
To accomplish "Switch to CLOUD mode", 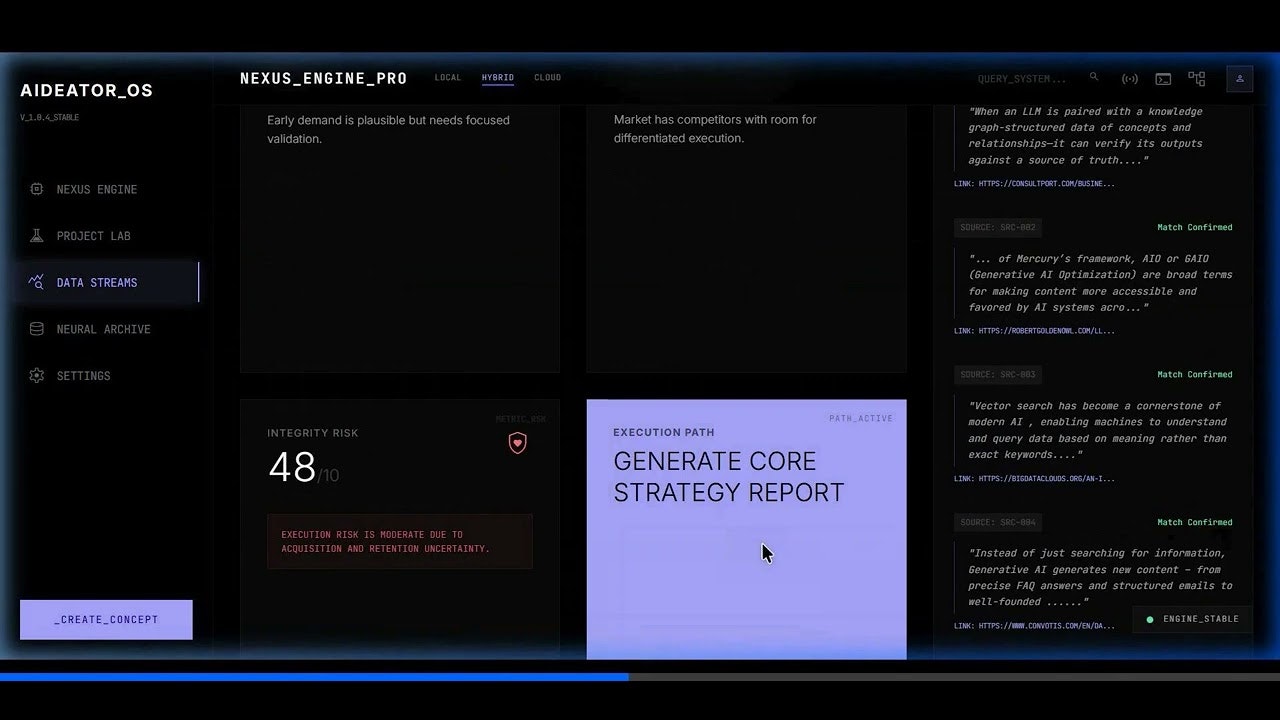I will pyautogui.click(x=548, y=78).
